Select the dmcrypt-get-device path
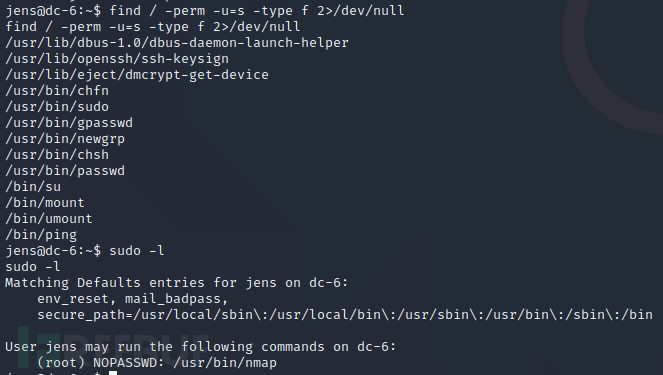663x375 pixels. pos(137,75)
